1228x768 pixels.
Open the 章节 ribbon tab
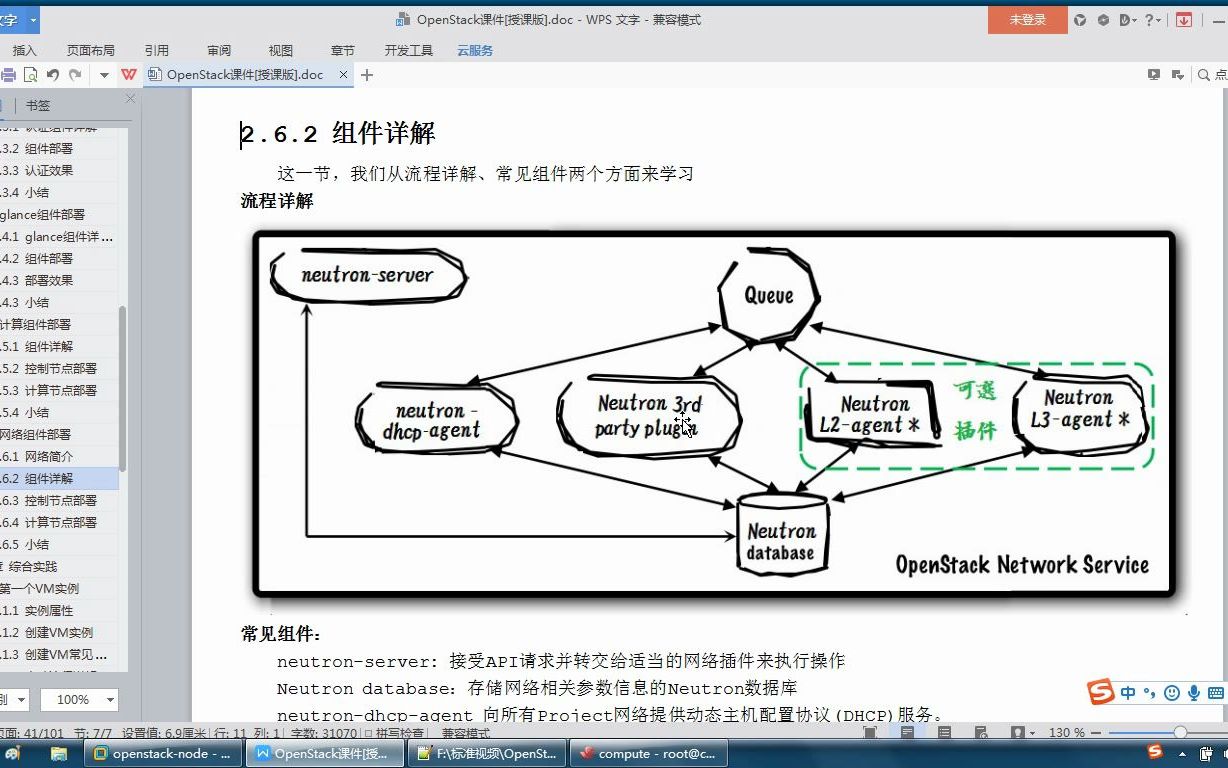343,50
